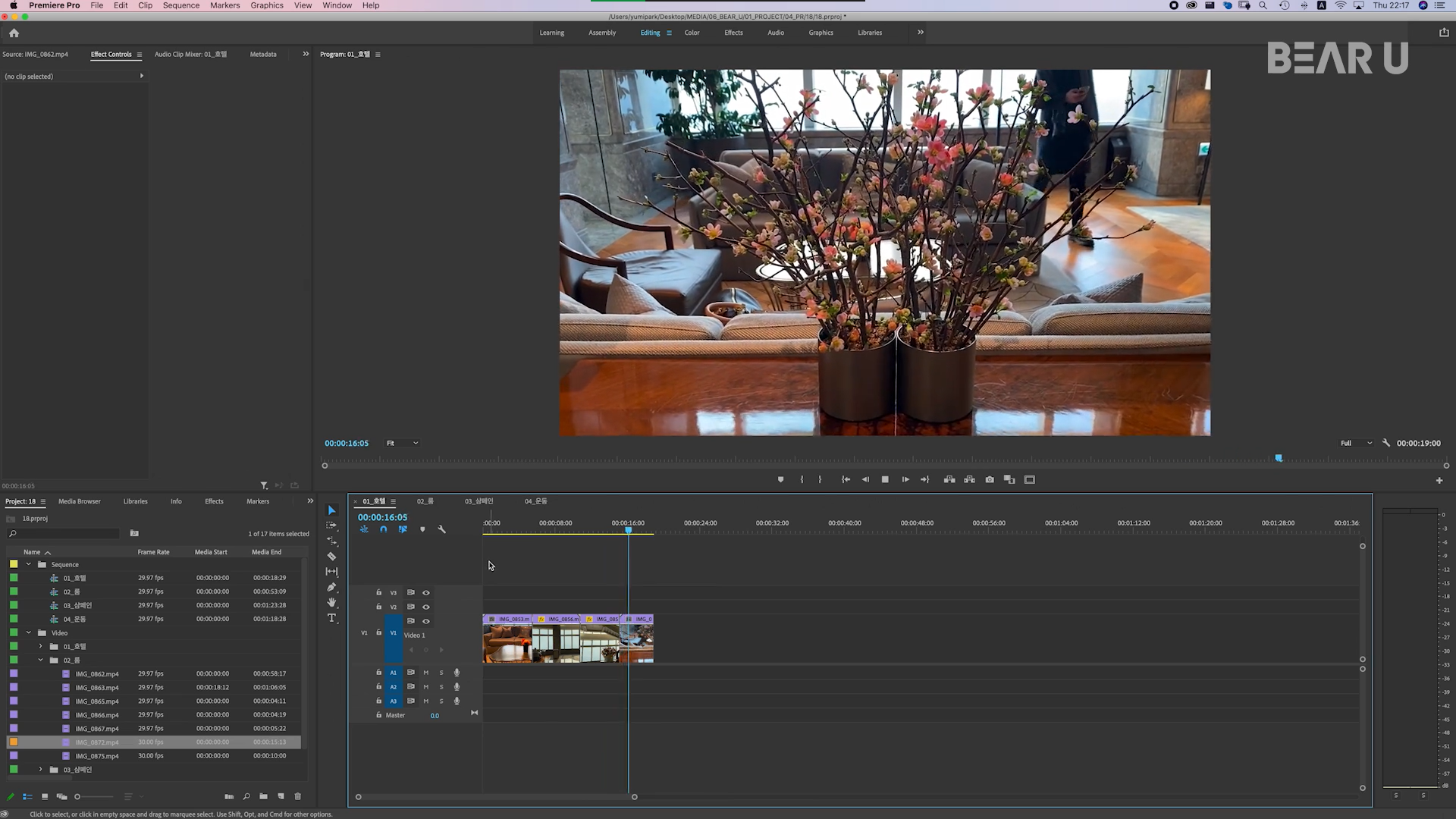Solo audio track A2
1456x819 pixels.
441,687
